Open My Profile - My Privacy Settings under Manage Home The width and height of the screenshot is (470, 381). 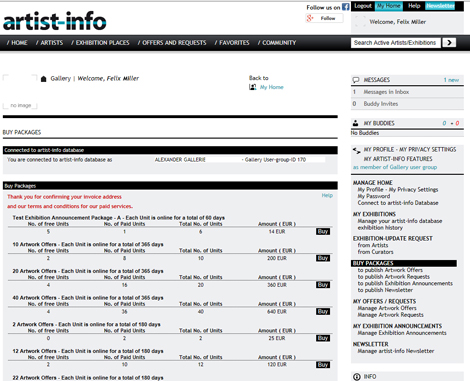point(398,190)
